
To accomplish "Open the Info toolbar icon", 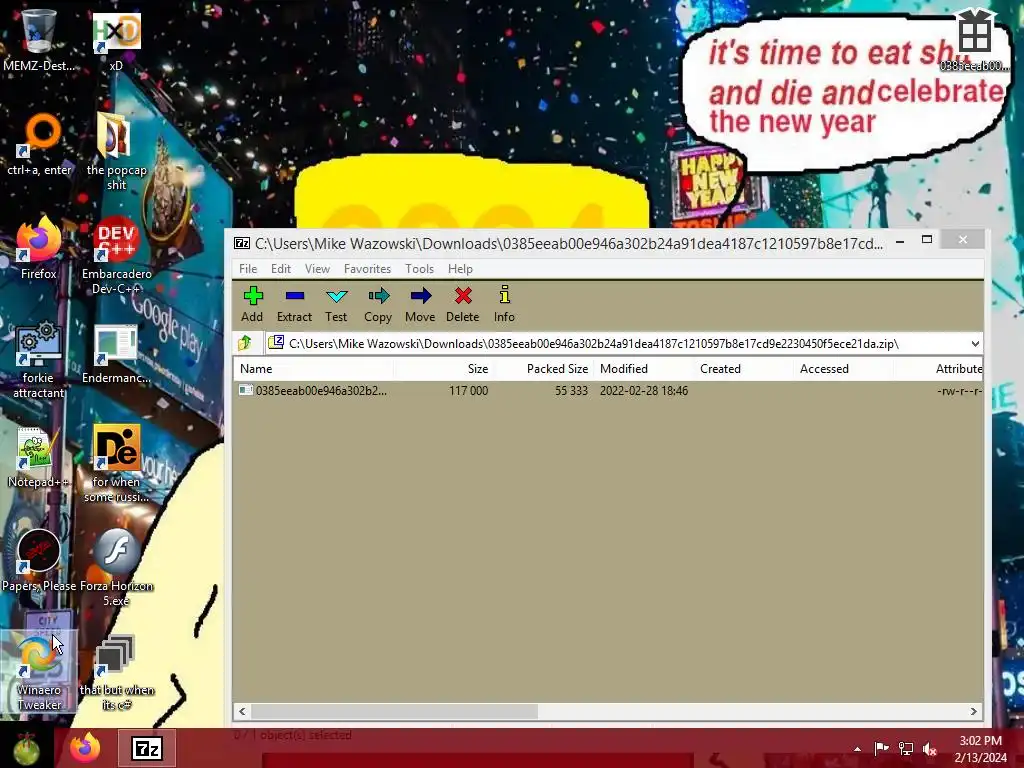I will point(504,304).
